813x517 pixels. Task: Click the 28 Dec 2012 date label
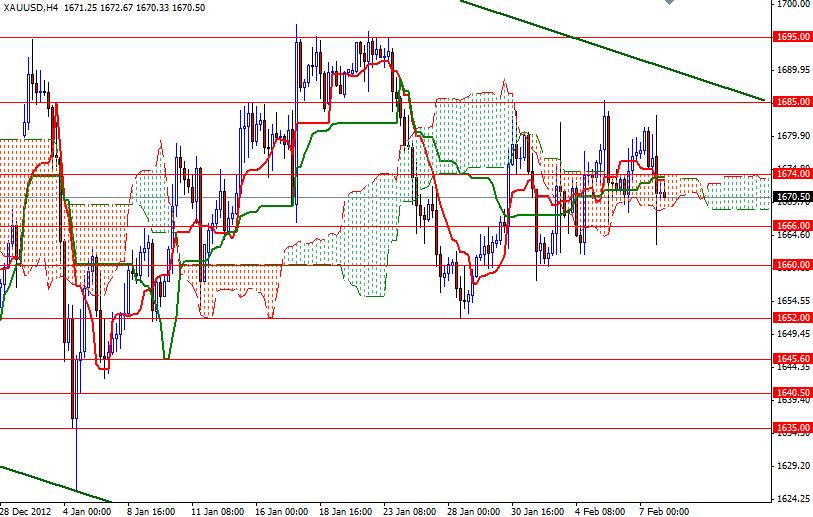tap(24, 509)
